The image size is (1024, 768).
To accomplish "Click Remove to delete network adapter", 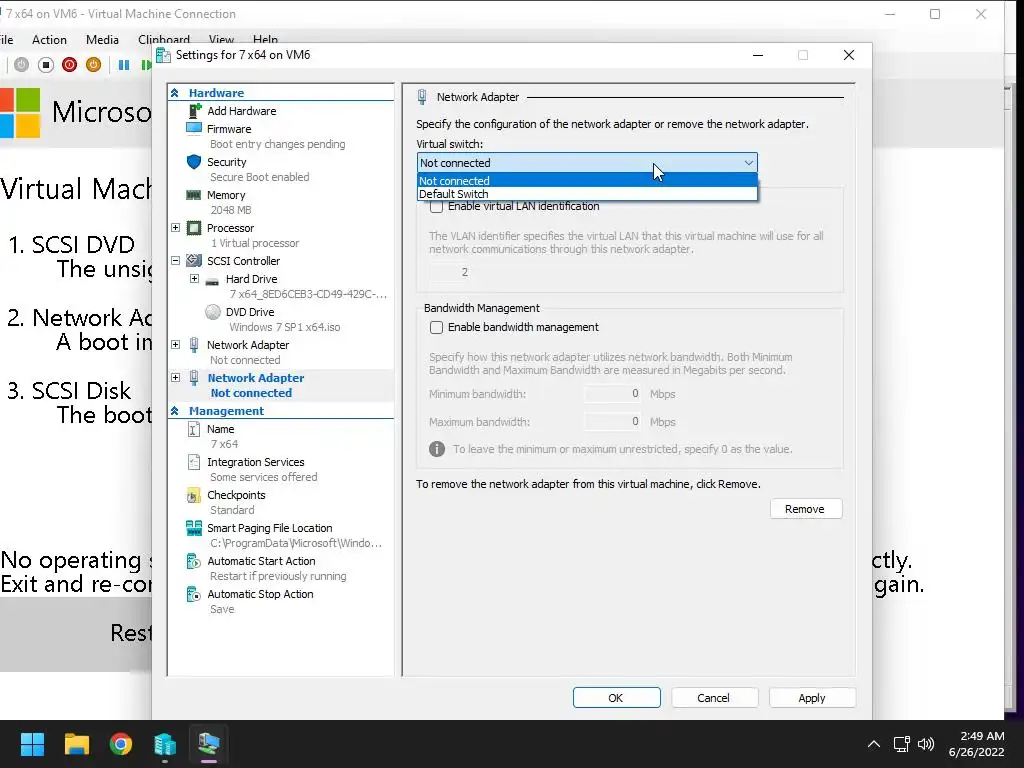I will (x=805, y=509).
